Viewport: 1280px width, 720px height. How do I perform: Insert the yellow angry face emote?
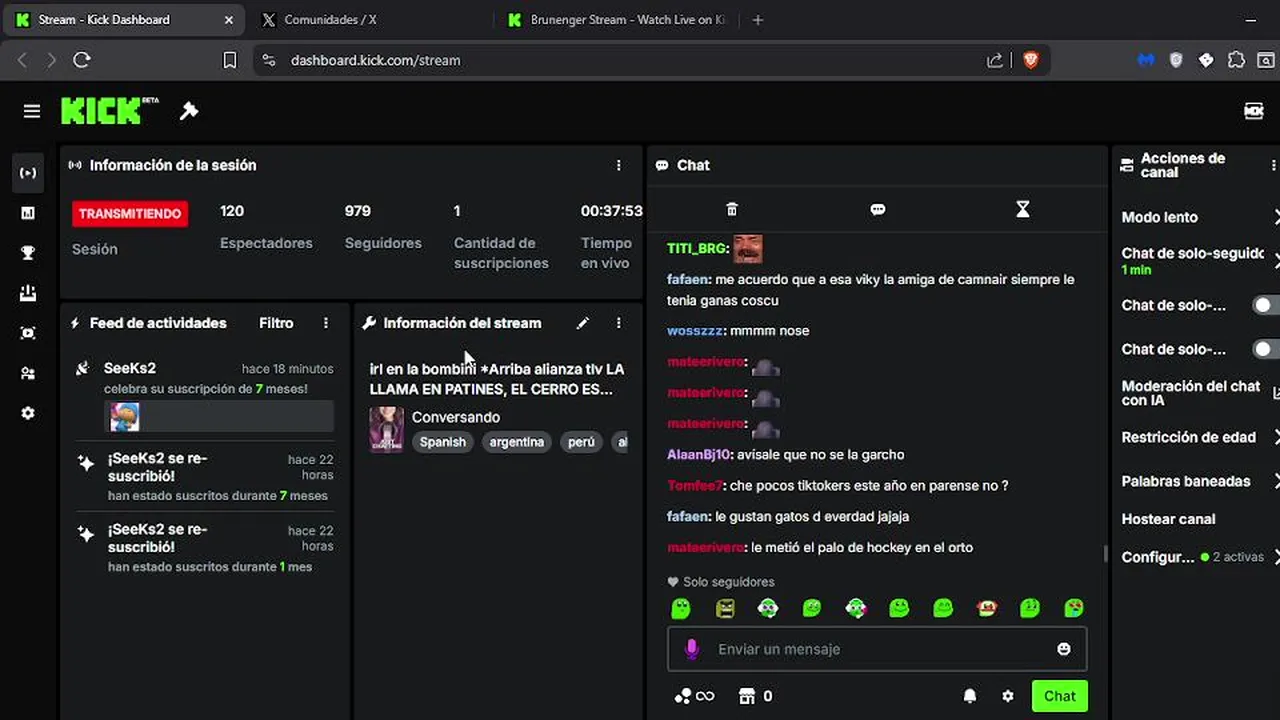point(725,608)
